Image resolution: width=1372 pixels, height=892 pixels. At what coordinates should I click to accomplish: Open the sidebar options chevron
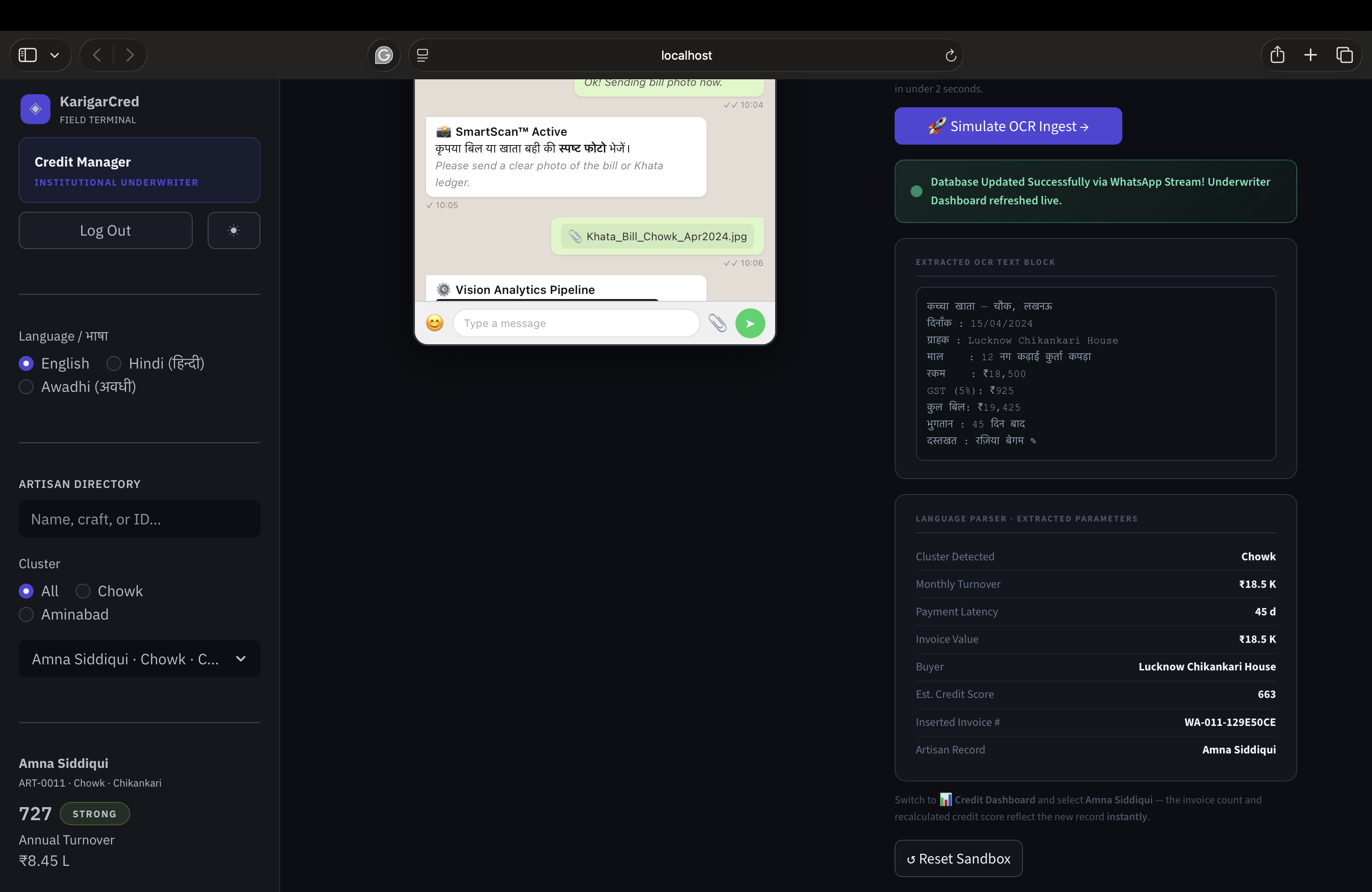(55, 56)
